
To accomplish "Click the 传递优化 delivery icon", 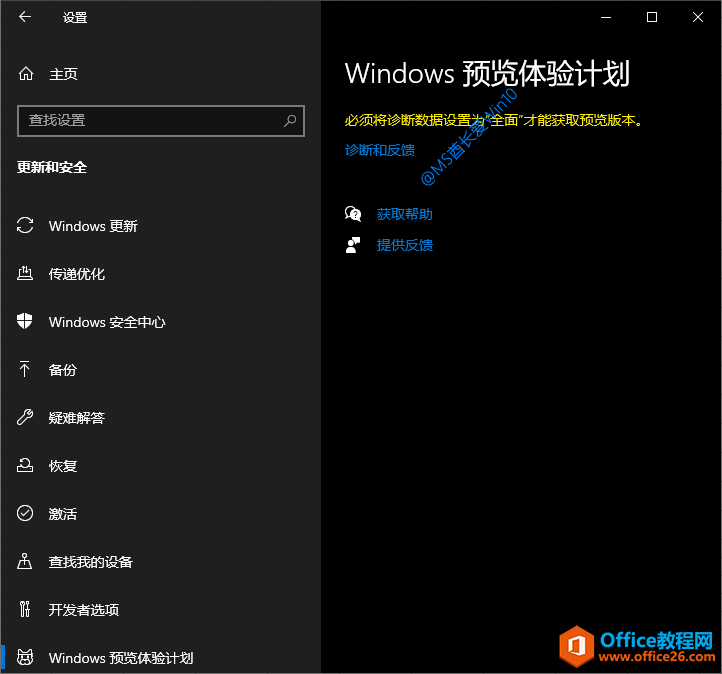I will [x=25, y=273].
